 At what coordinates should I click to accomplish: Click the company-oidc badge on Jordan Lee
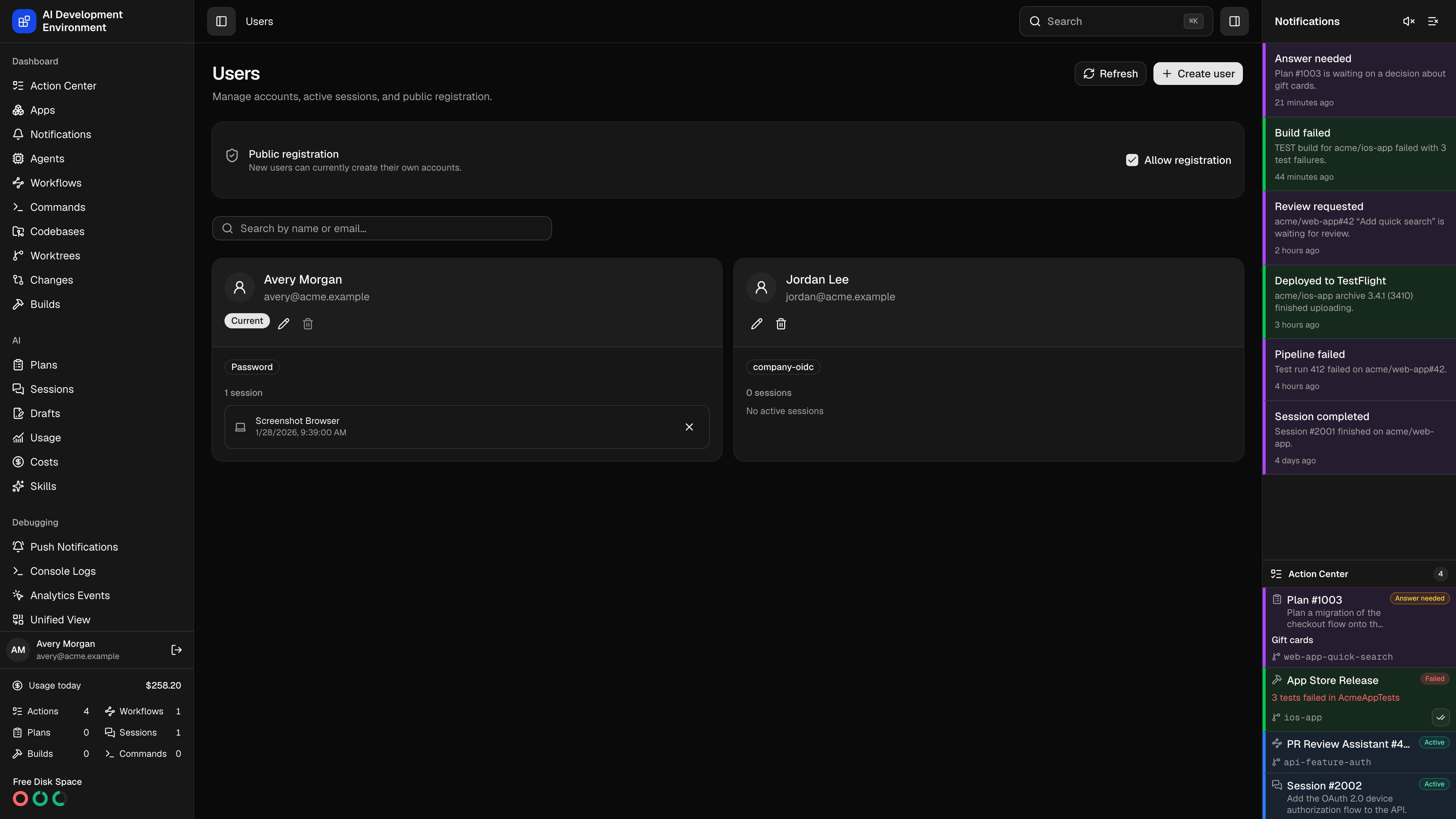[x=783, y=367]
